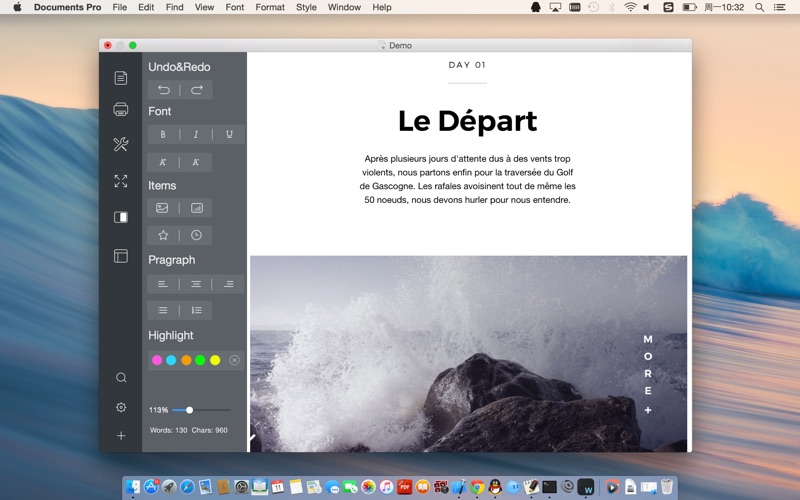The width and height of the screenshot is (800, 500).
Task: Align paragraph left
Action: coord(163,284)
